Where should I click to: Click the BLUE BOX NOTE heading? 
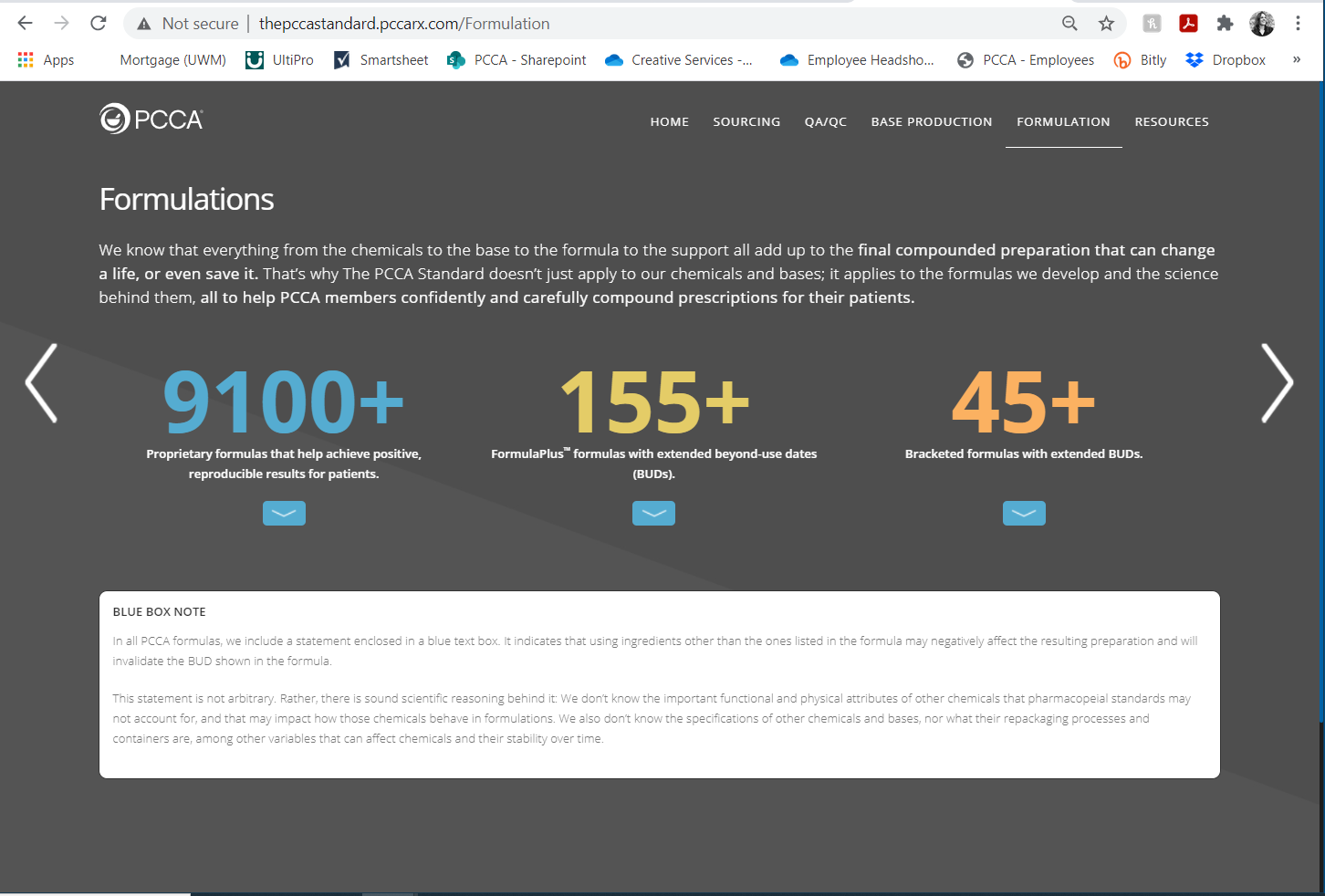coord(159,612)
